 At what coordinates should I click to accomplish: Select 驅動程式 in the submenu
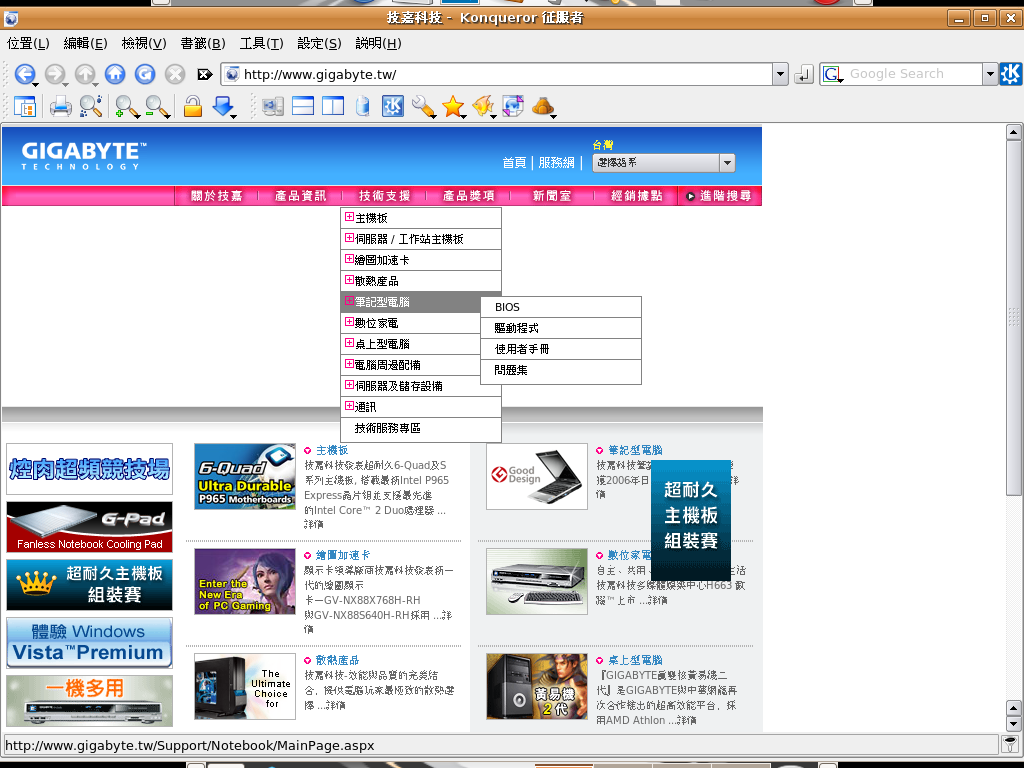coord(517,328)
